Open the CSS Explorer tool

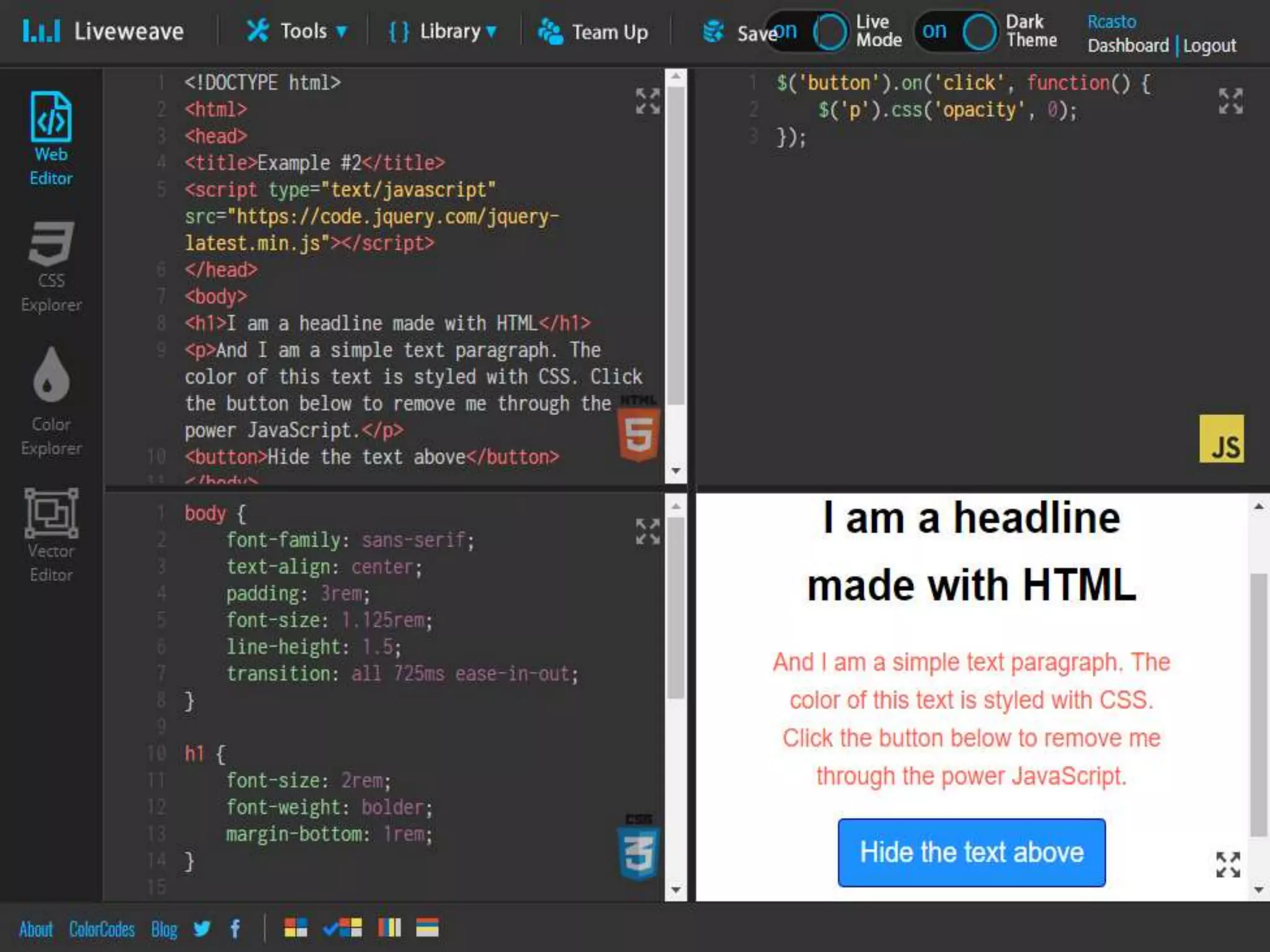[51, 267]
